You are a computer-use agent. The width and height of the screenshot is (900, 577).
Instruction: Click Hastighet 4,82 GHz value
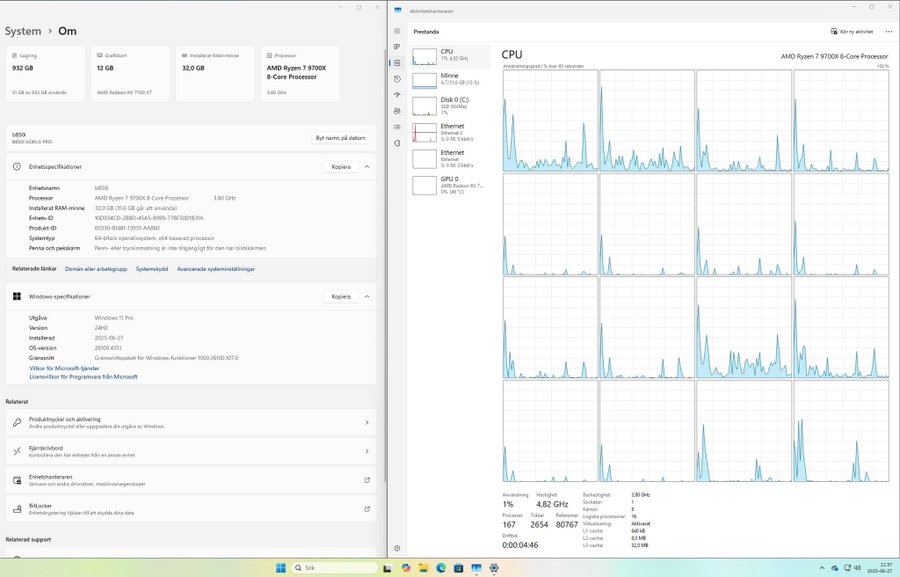pyautogui.click(x=552, y=504)
